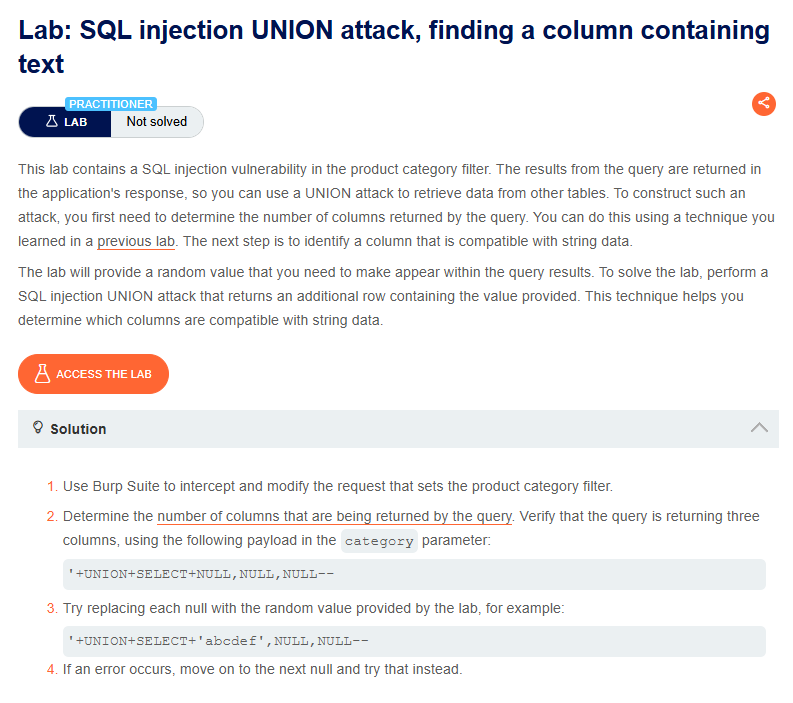Image resolution: width=793 pixels, height=703 pixels.
Task: Click the flask icon in LAB badge
Action: pyautogui.click(x=52, y=121)
